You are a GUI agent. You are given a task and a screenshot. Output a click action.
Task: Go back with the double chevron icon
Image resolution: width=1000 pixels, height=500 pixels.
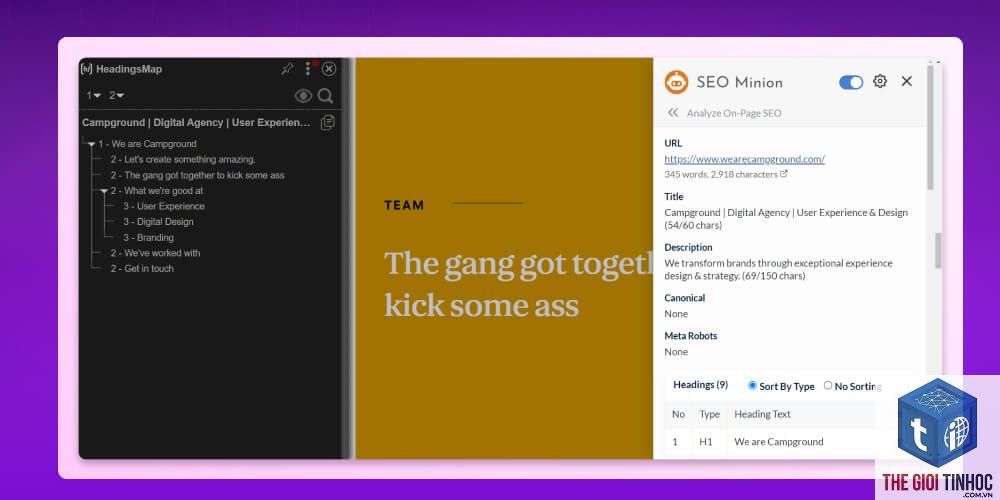coord(672,113)
